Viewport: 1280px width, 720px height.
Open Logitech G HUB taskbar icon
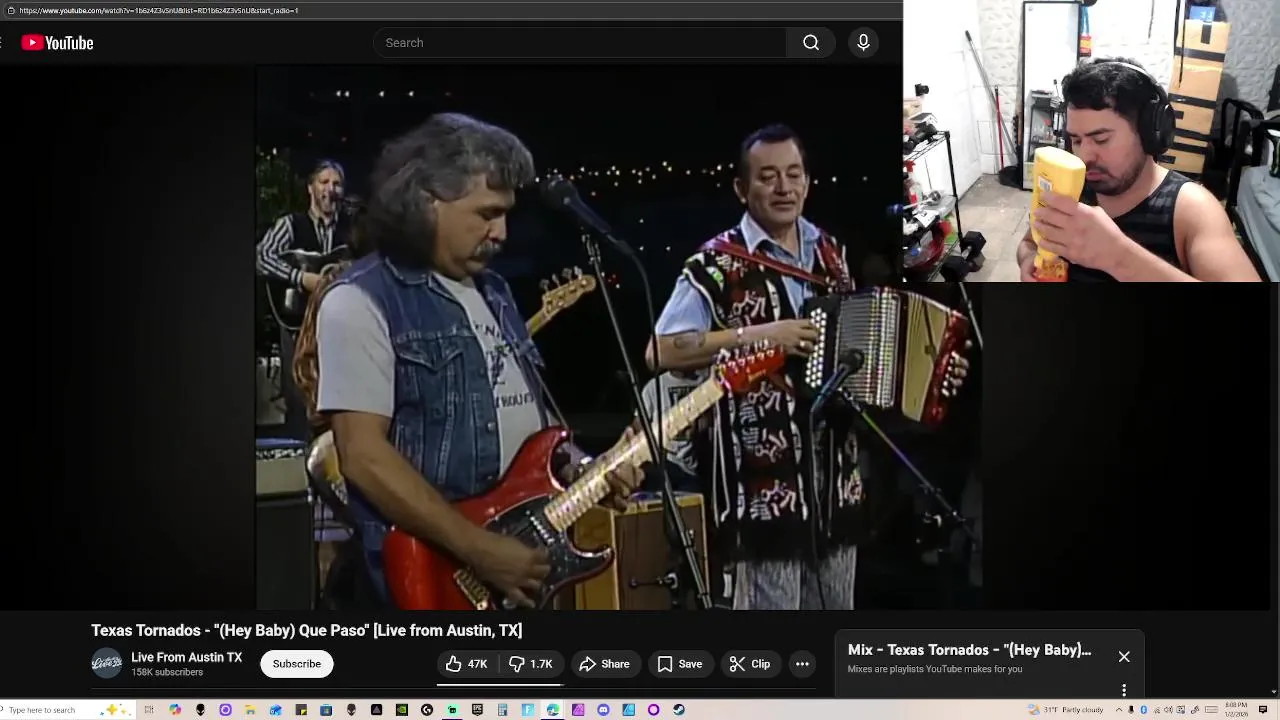tap(427, 710)
